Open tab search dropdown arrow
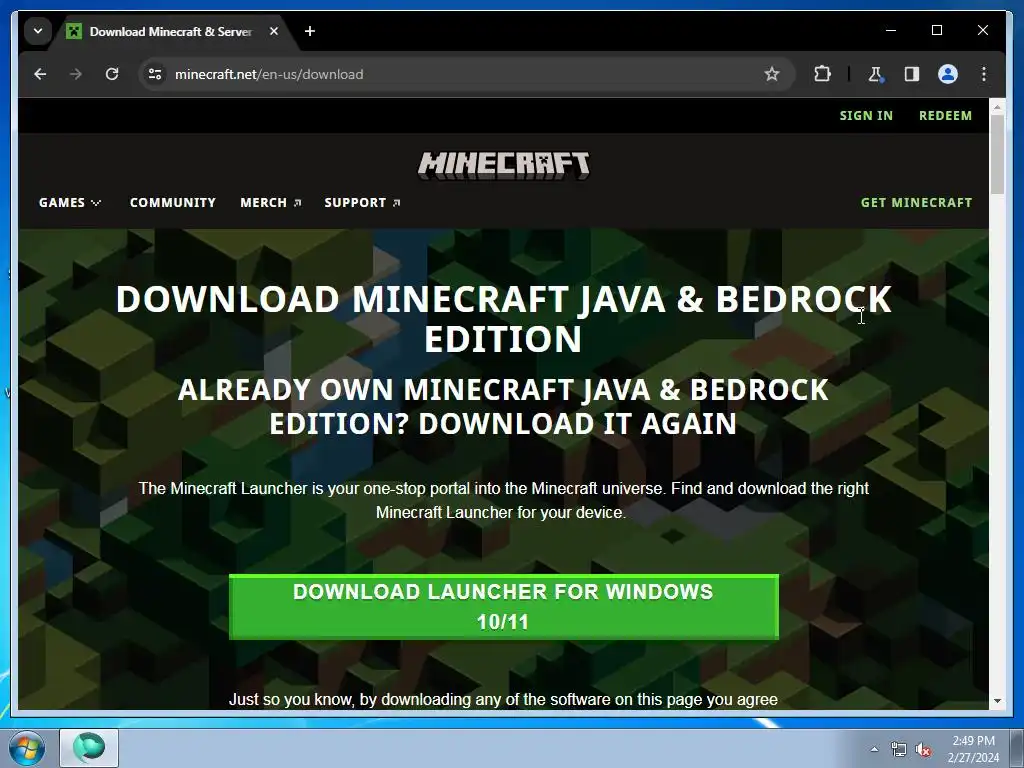The height and width of the screenshot is (768, 1024). click(38, 31)
